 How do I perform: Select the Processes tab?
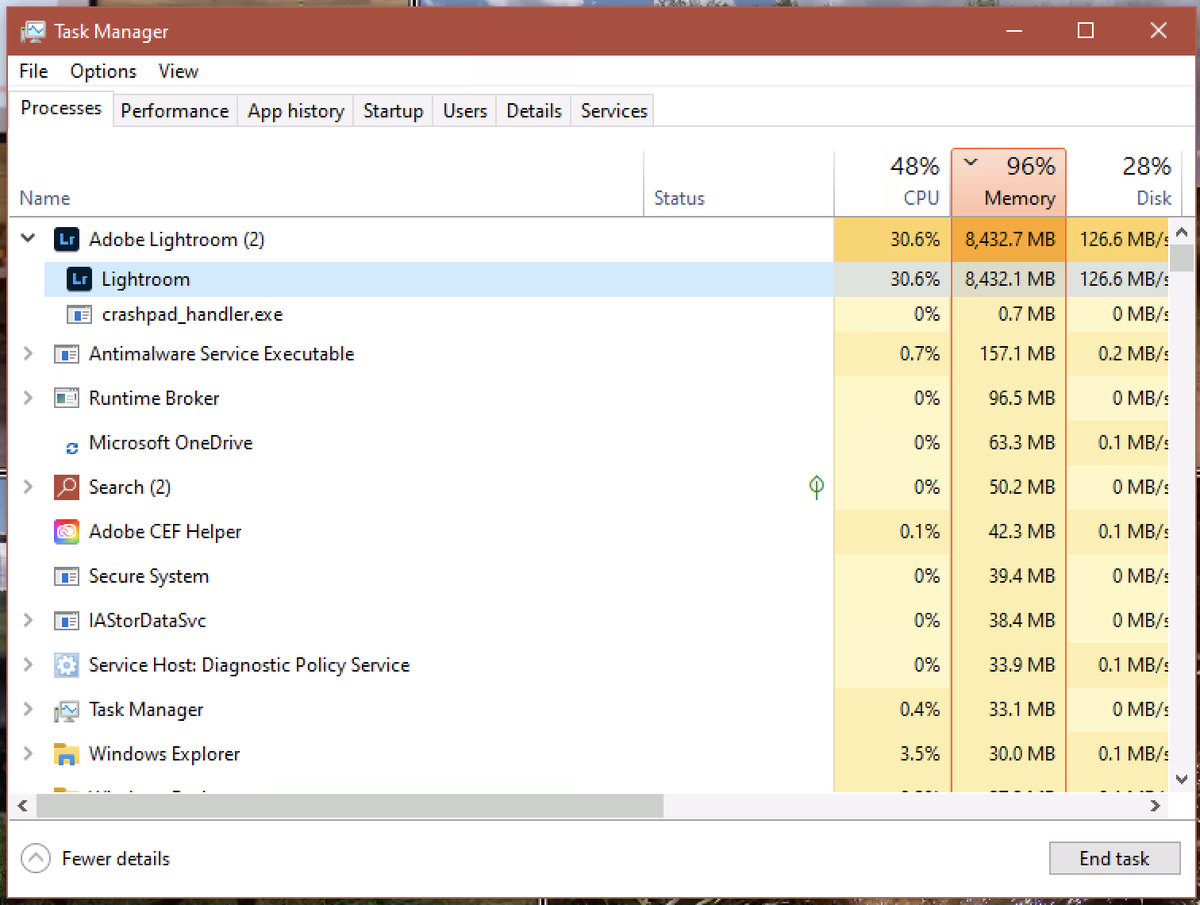click(x=61, y=108)
